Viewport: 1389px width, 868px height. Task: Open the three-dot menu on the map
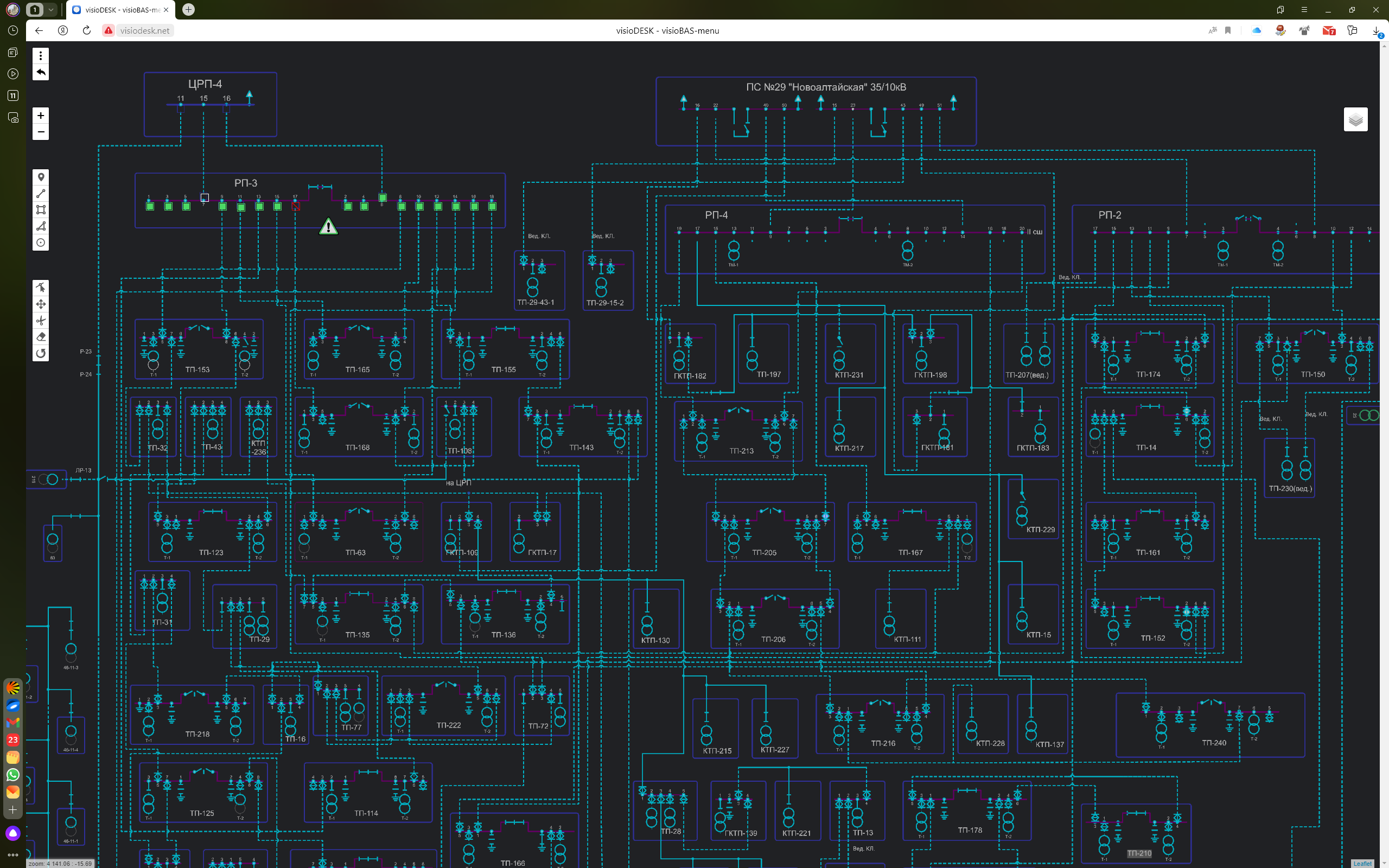[x=41, y=56]
